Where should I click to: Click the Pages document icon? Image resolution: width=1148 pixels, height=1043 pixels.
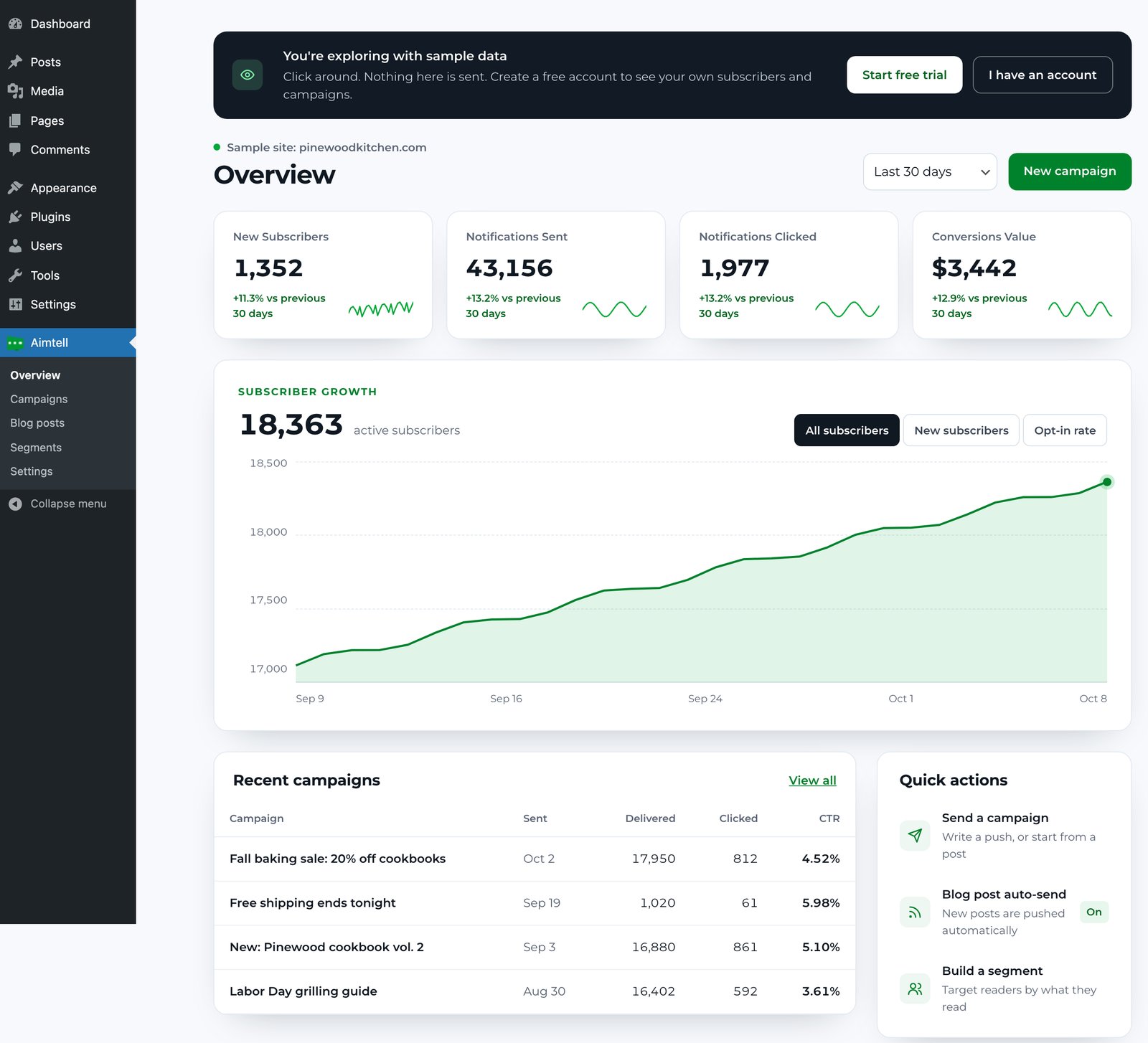tap(15, 121)
